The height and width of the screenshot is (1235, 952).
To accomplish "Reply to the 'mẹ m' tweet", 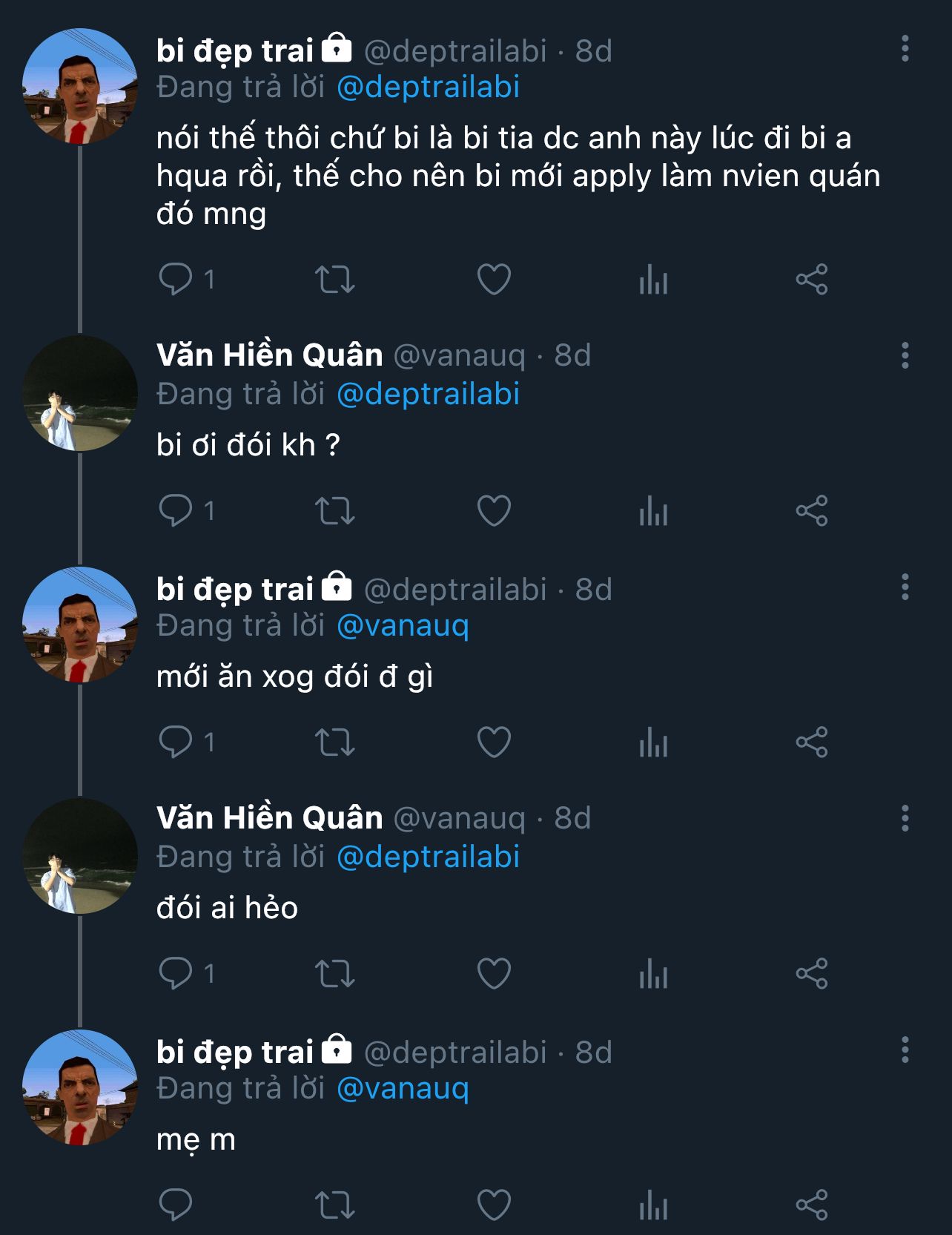I will pos(176,1205).
